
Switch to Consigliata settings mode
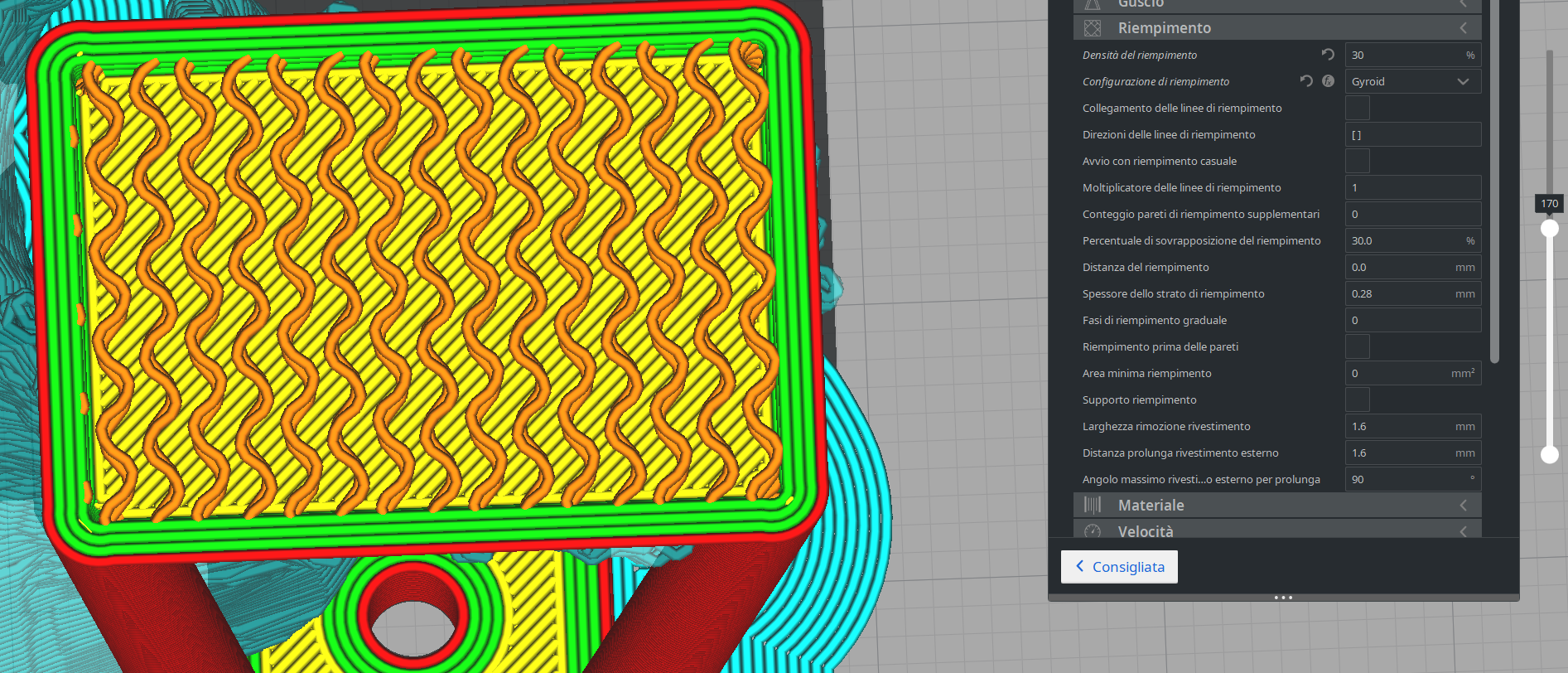tap(1119, 567)
